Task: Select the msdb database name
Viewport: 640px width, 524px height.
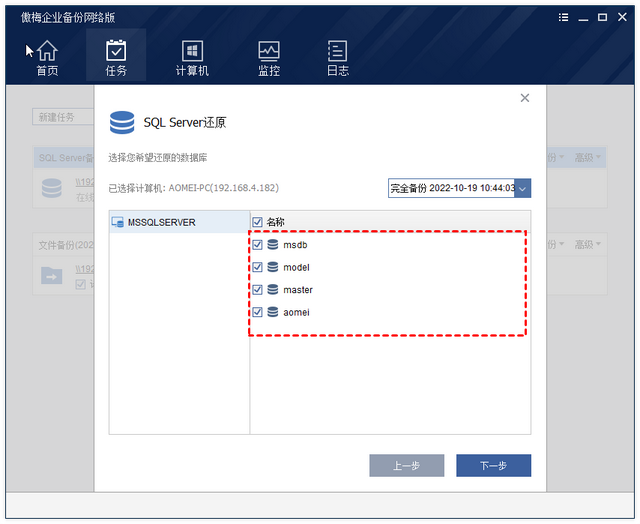Action: 295,245
